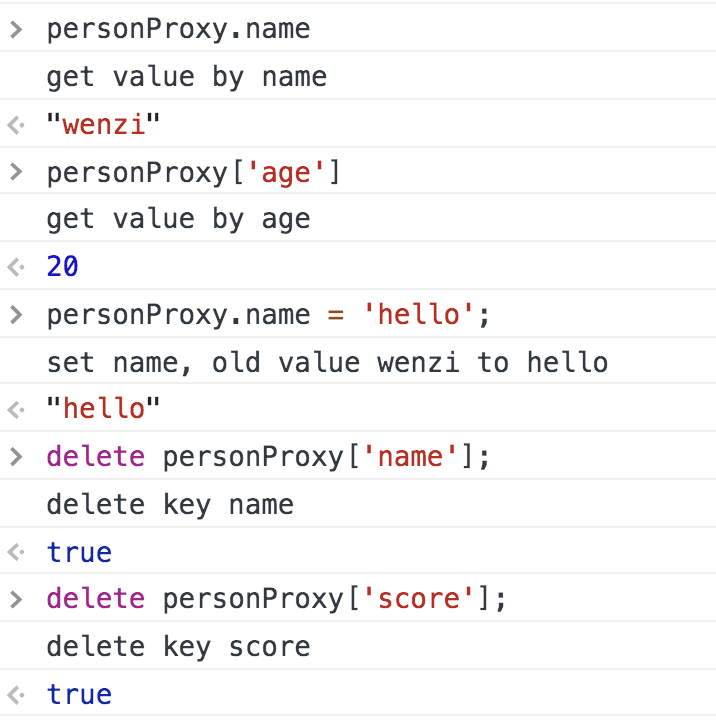Select the personProxy.name command line

(x=179, y=29)
